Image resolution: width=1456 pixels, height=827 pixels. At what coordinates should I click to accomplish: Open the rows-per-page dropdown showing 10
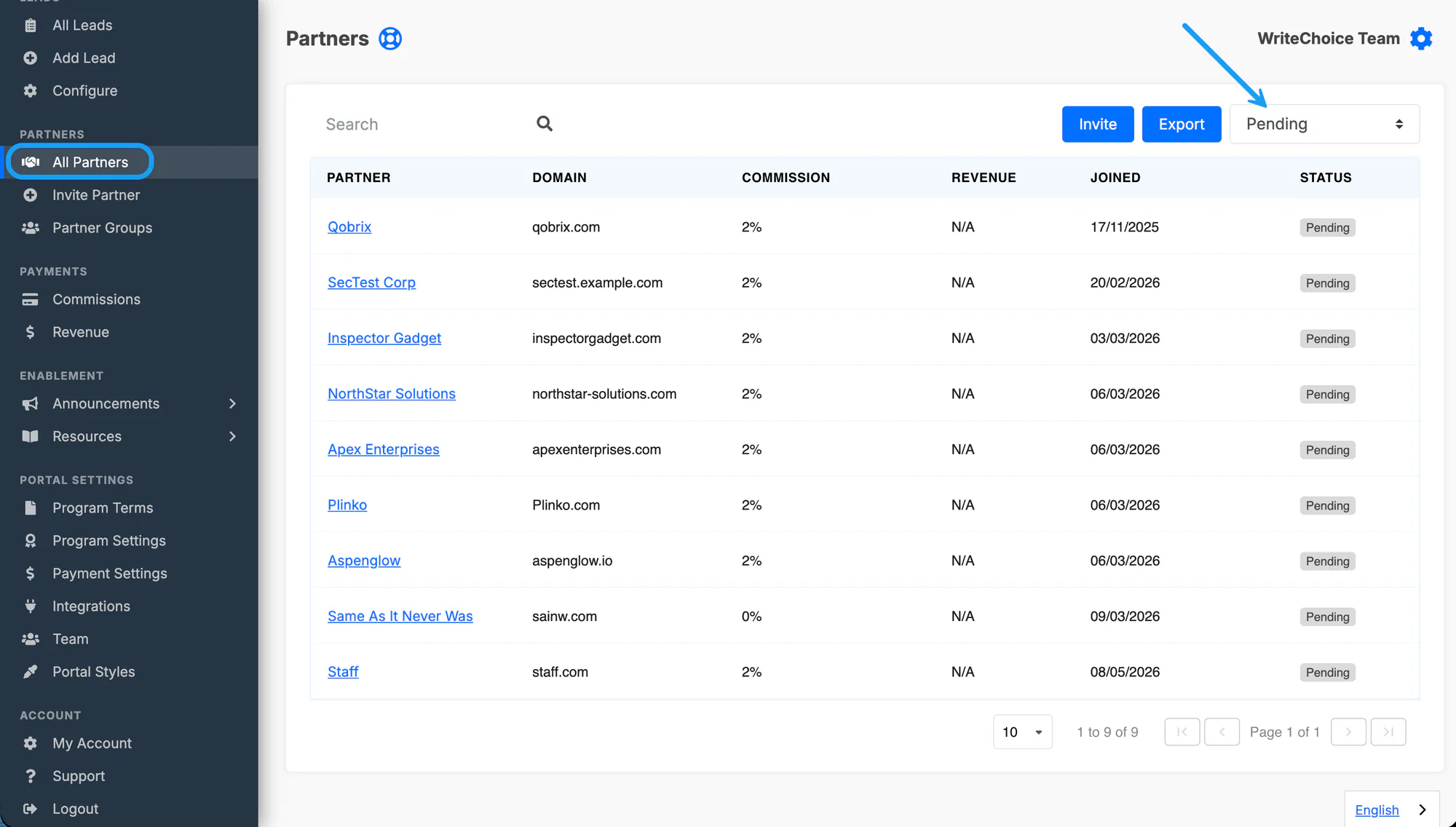tap(1022, 732)
